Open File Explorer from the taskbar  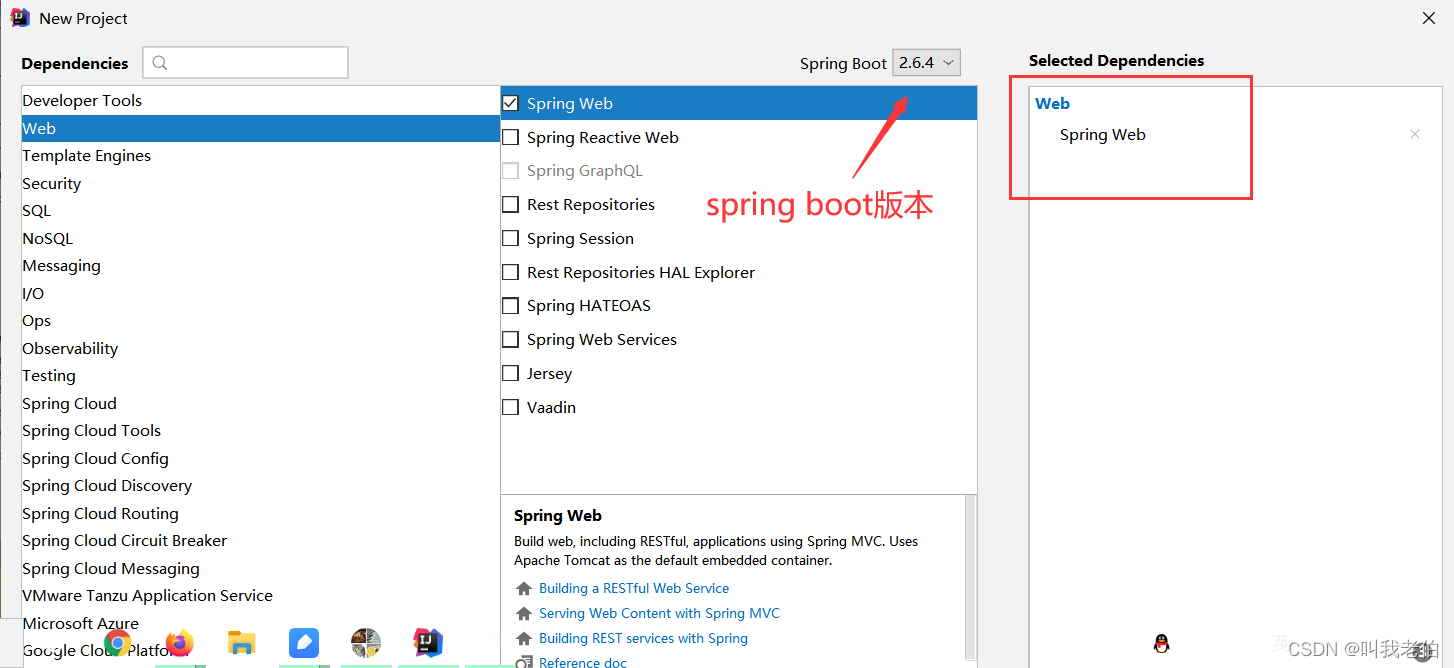point(242,642)
